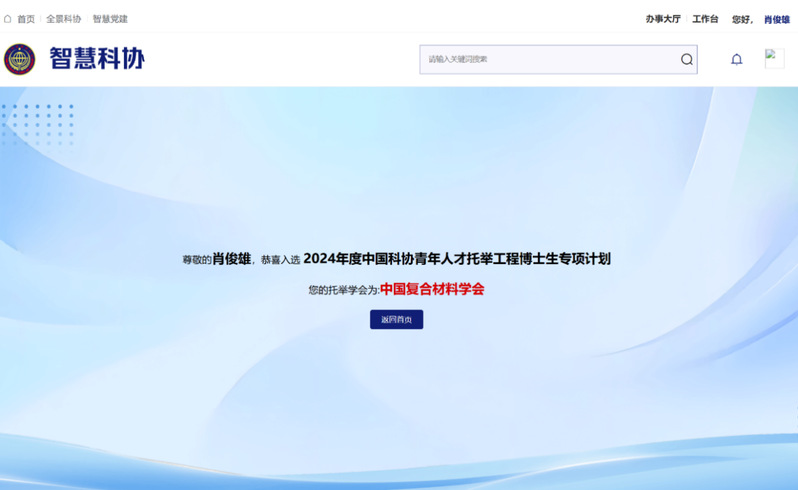Click the 智慧科协 site title
Image resolution: width=798 pixels, height=490 pixels.
pos(97,59)
